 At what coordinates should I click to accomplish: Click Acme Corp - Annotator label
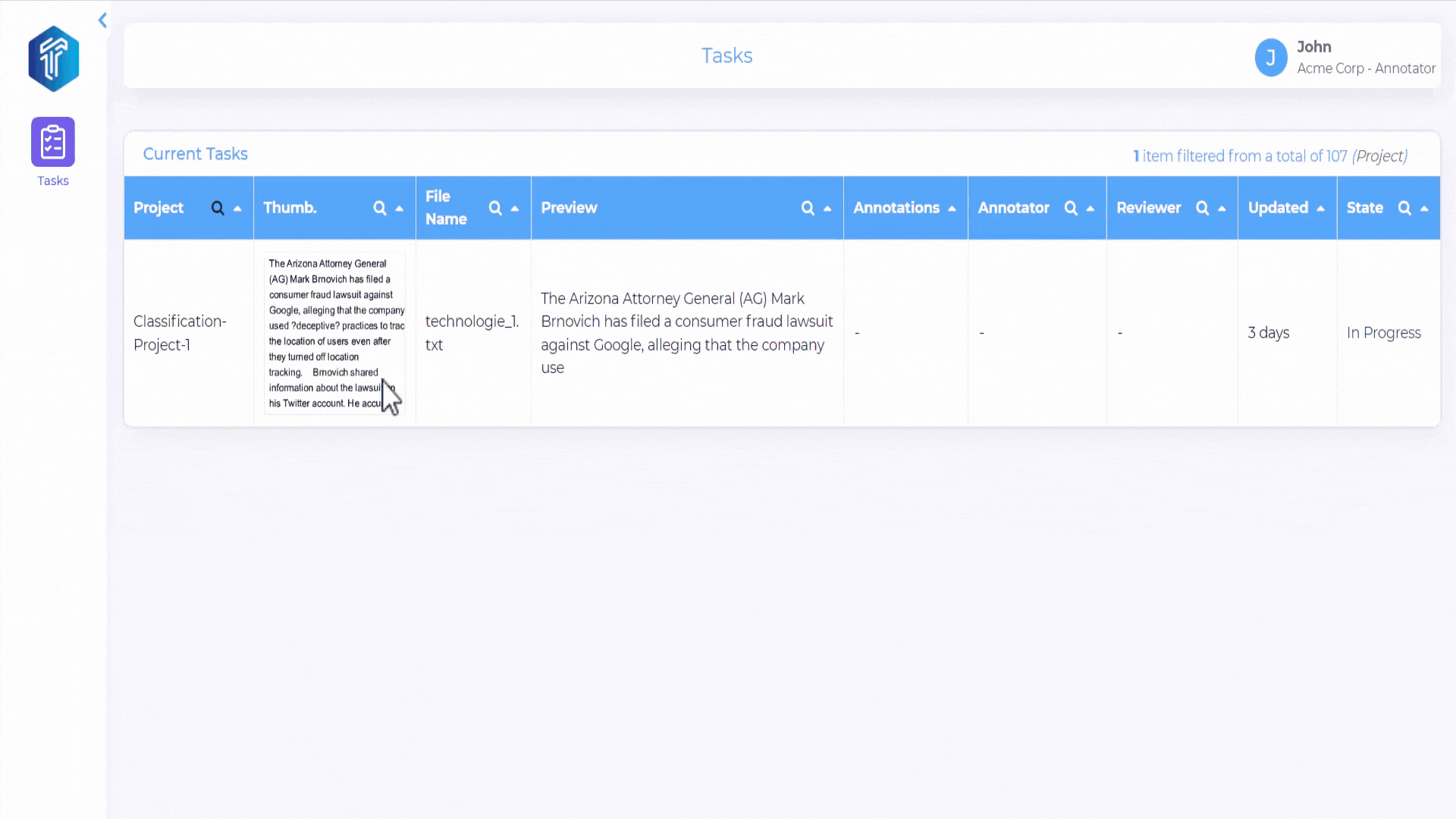point(1366,68)
